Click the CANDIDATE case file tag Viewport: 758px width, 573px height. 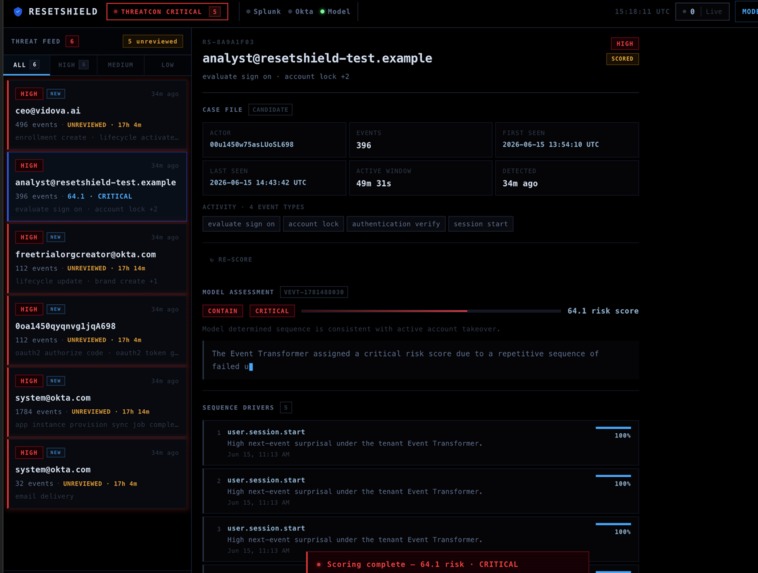270,110
